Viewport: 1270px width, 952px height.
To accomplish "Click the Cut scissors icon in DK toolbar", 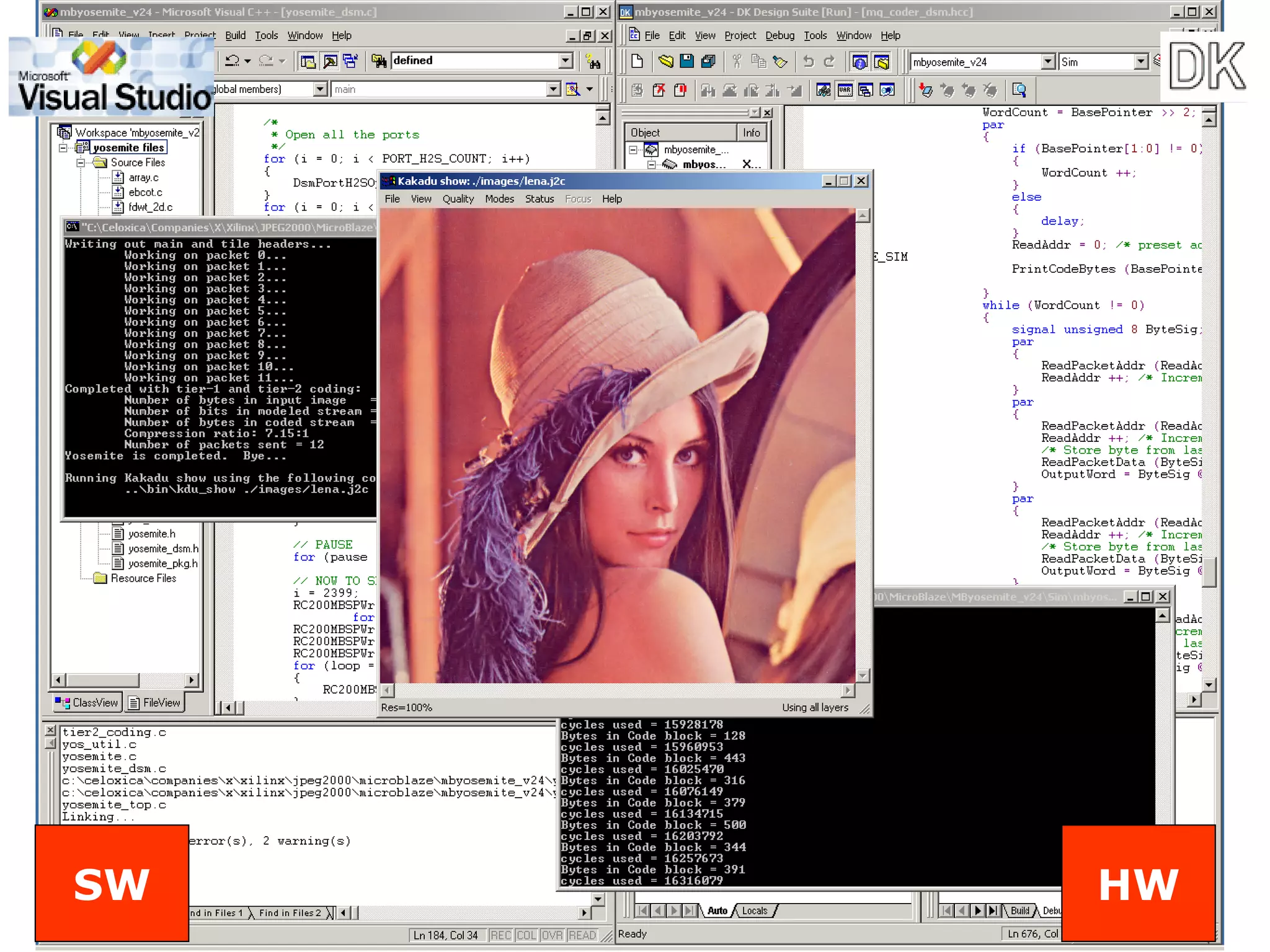I will coord(737,61).
